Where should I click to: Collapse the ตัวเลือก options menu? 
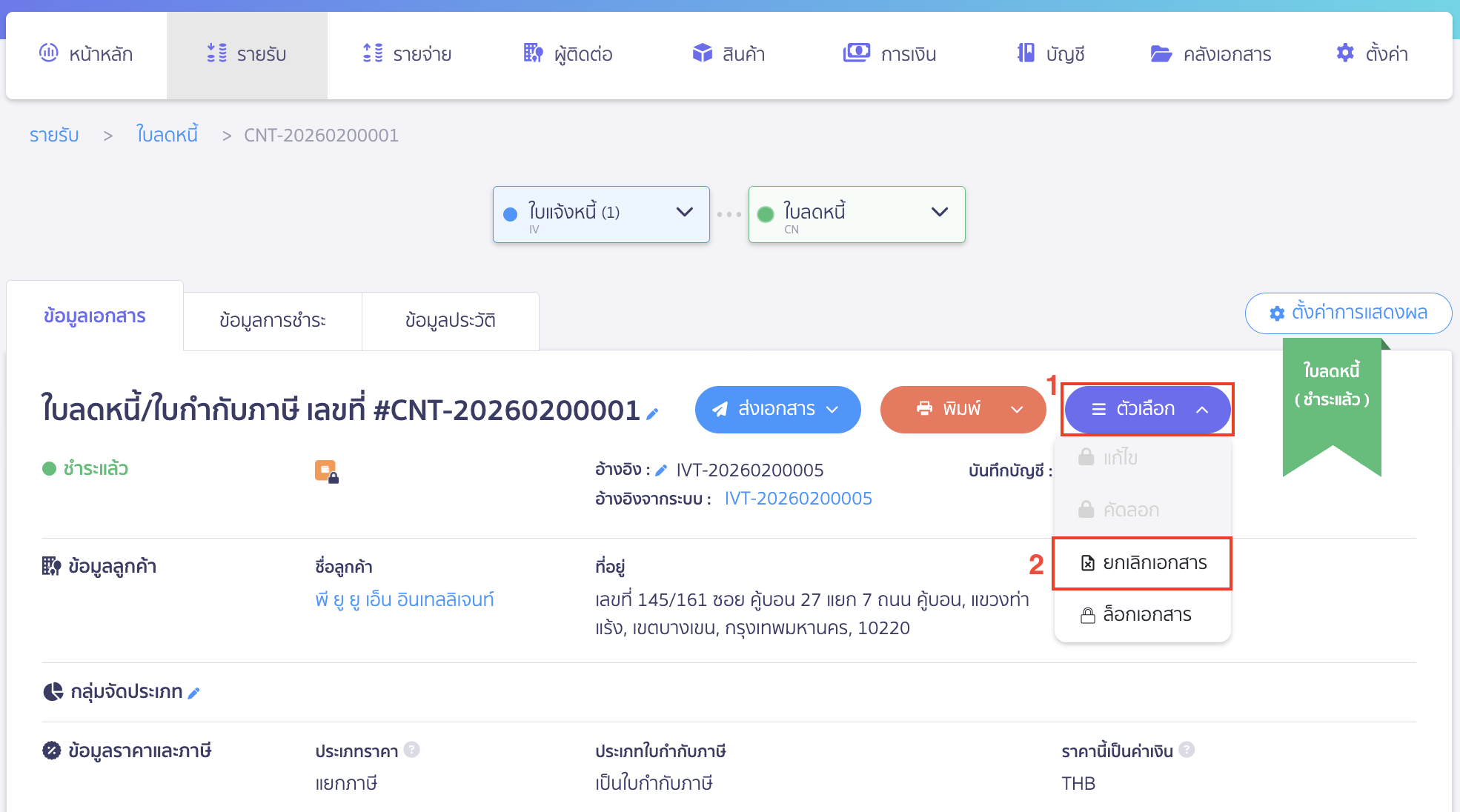1147,409
